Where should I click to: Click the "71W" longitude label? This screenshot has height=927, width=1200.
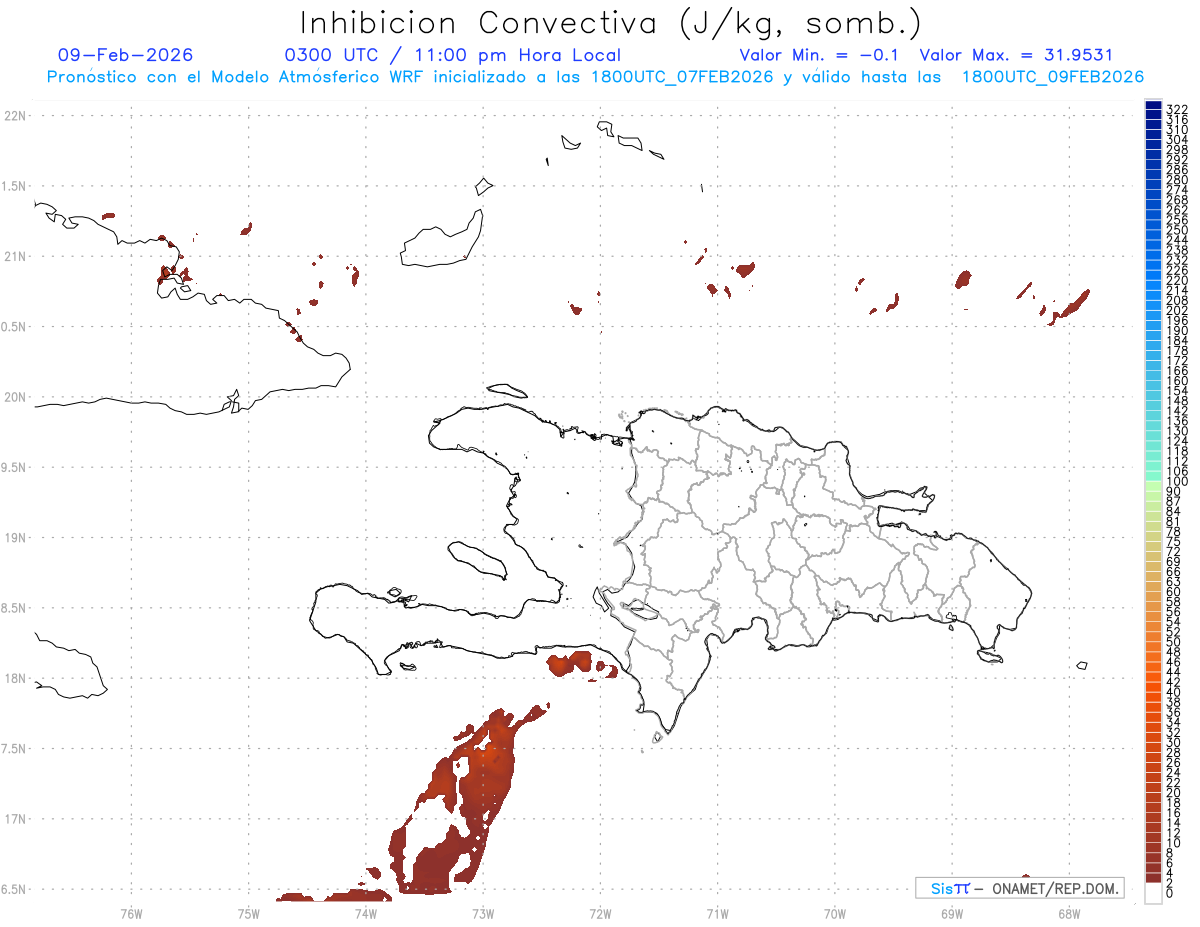pos(717,912)
